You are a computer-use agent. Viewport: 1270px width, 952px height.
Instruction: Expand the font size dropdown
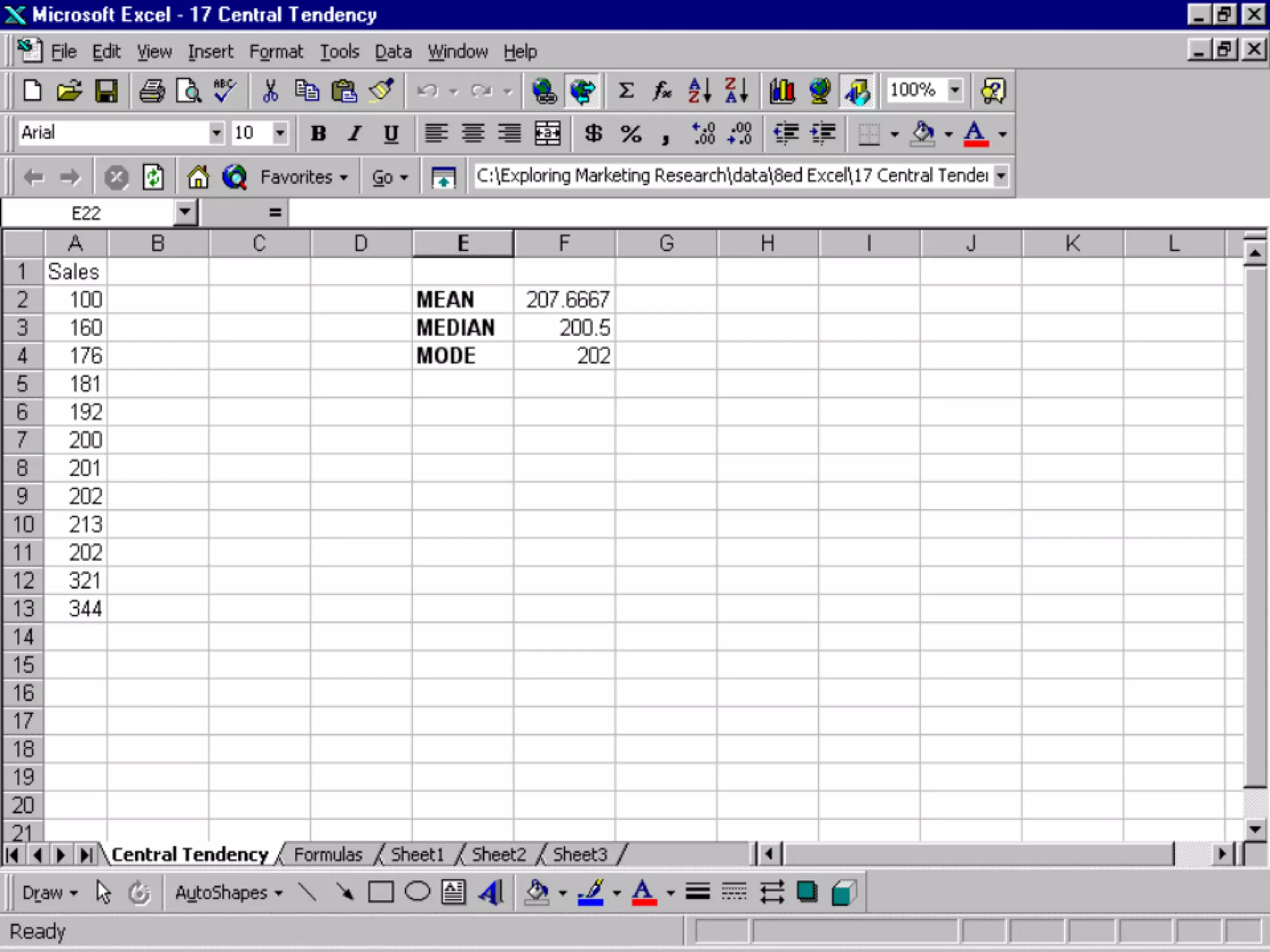pyautogui.click(x=280, y=133)
